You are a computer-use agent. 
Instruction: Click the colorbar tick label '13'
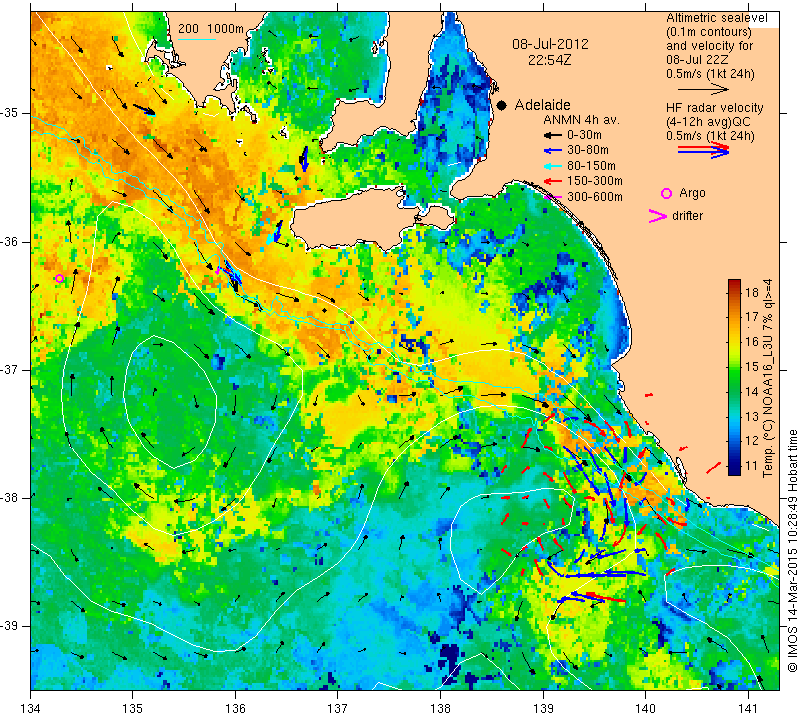coord(752,416)
